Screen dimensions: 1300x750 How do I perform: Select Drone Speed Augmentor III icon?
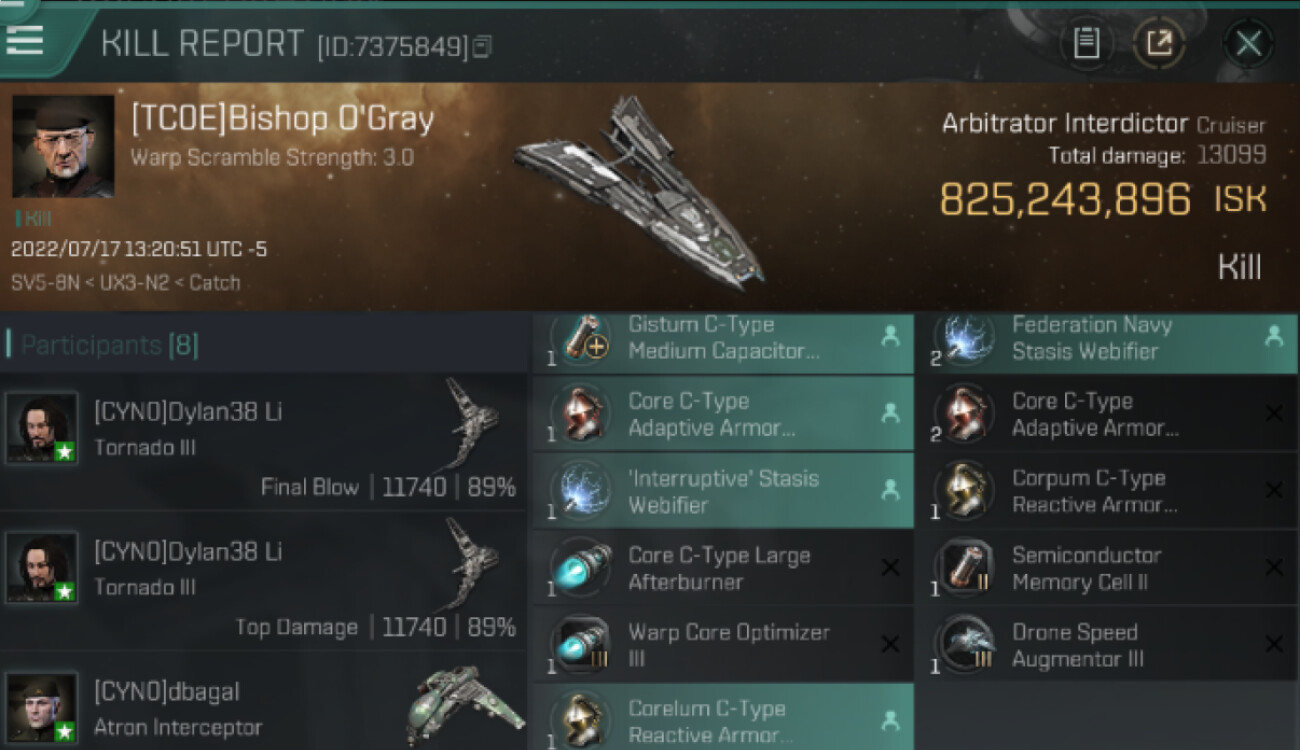[x=964, y=645]
